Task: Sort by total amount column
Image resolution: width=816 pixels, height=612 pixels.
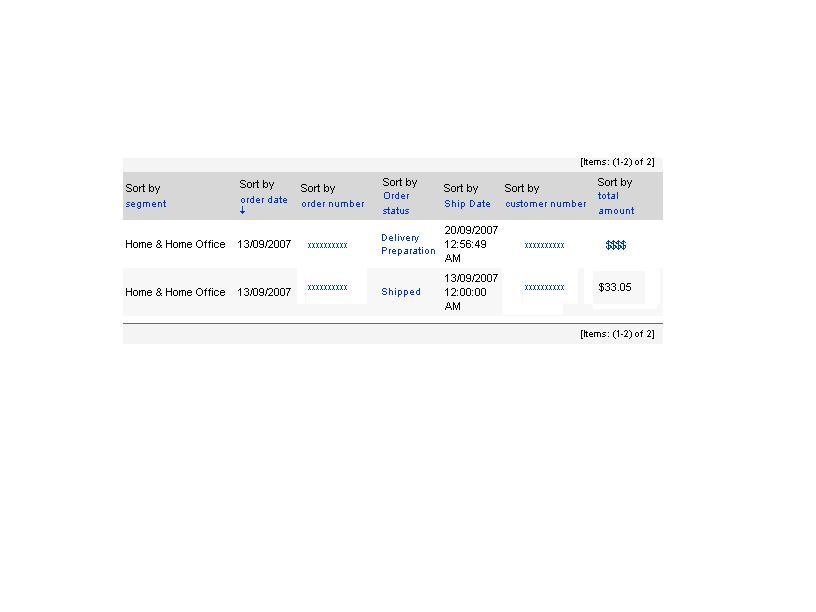Action: [x=616, y=203]
